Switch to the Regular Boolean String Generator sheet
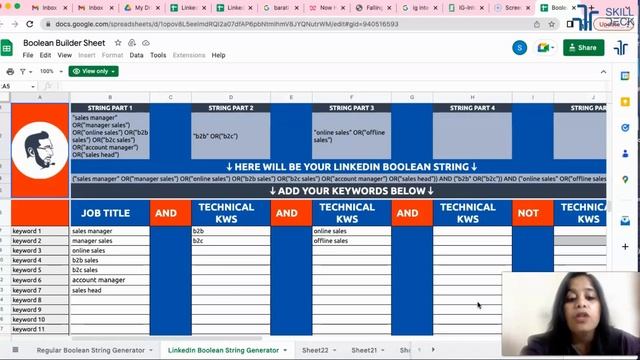This screenshot has height=360, width=640. (x=91, y=350)
